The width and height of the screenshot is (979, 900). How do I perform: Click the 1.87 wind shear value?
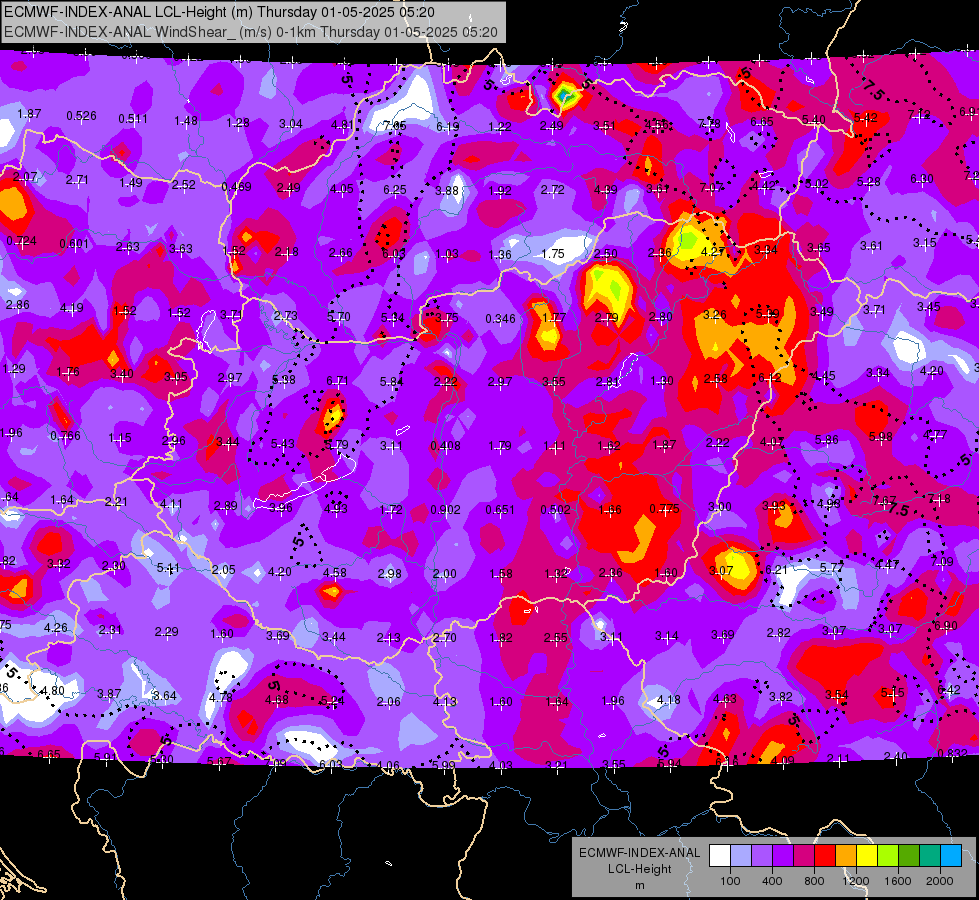click(29, 114)
